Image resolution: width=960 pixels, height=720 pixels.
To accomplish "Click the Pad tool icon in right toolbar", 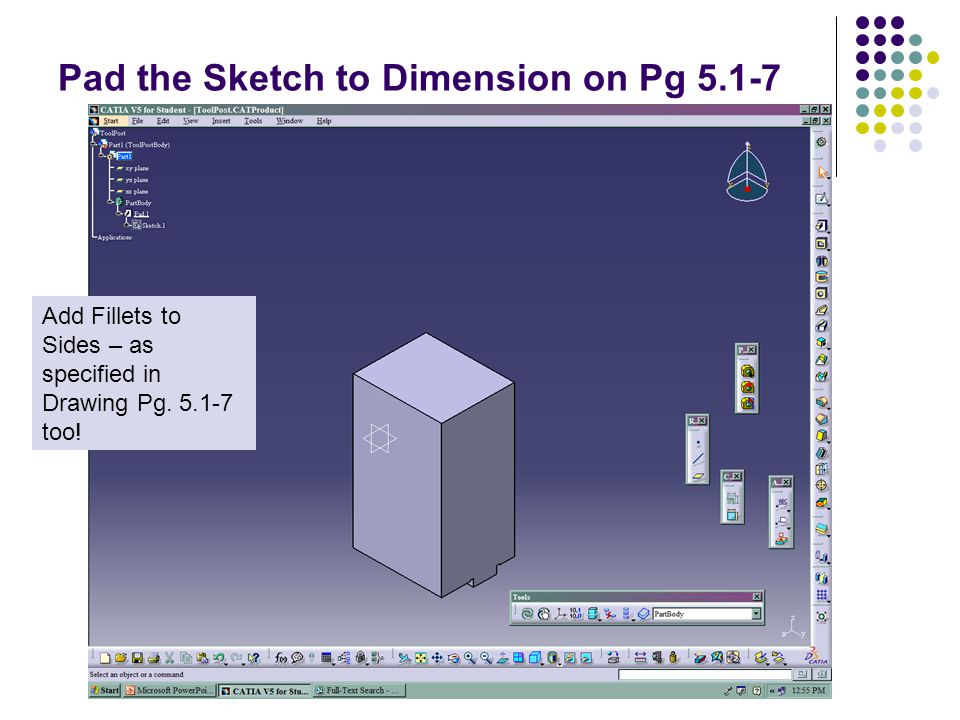I will coord(822,226).
